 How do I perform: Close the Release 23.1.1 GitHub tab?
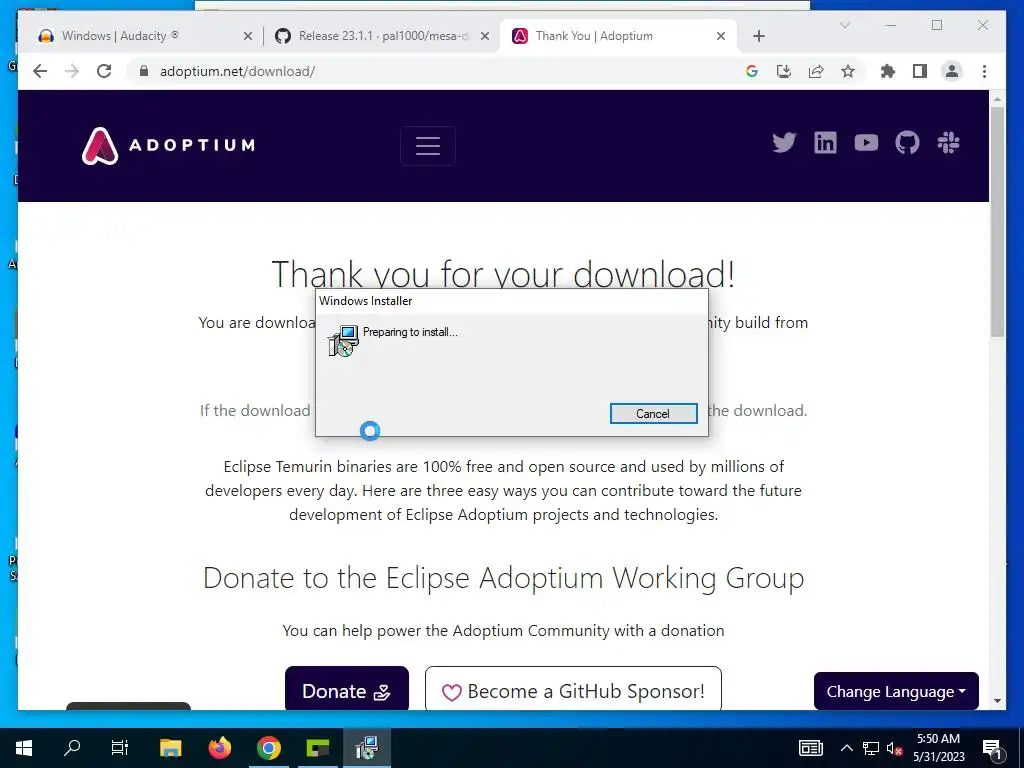pyautogui.click(x=485, y=36)
